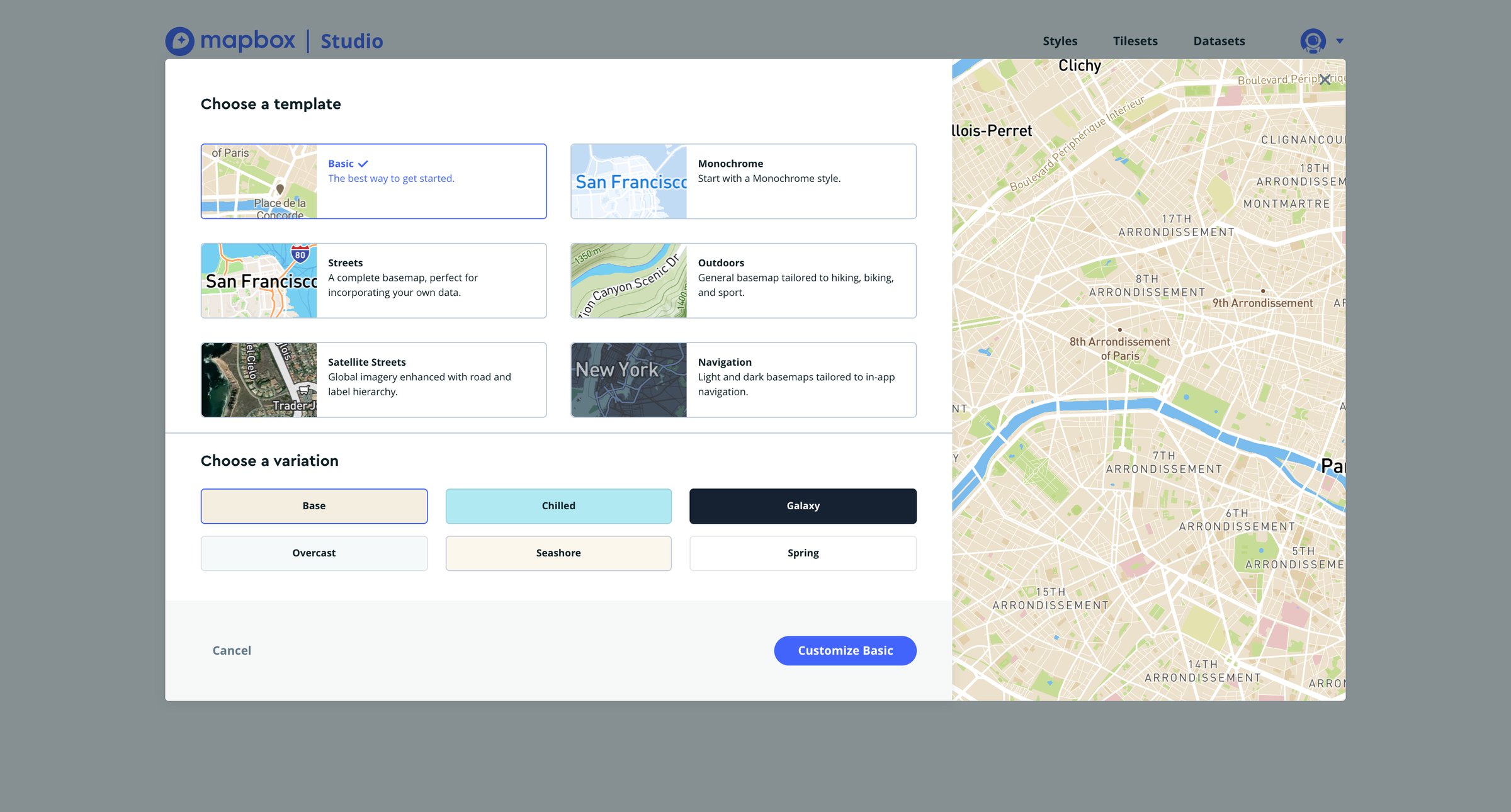This screenshot has height=812, width=1511.
Task: Click the '8th Arrondissement of Paris' map label
Action: pyautogui.click(x=1119, y=349)
